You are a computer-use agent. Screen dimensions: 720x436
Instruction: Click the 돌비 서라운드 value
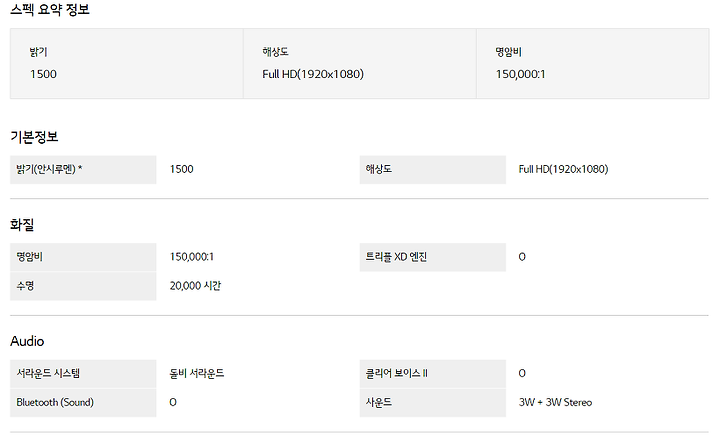[197, 374]
